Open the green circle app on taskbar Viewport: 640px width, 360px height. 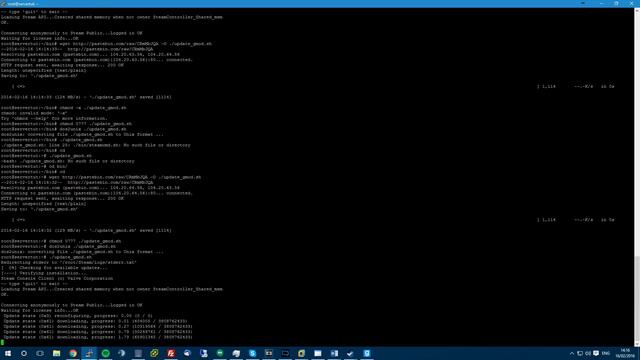click(x=105, y=353)
